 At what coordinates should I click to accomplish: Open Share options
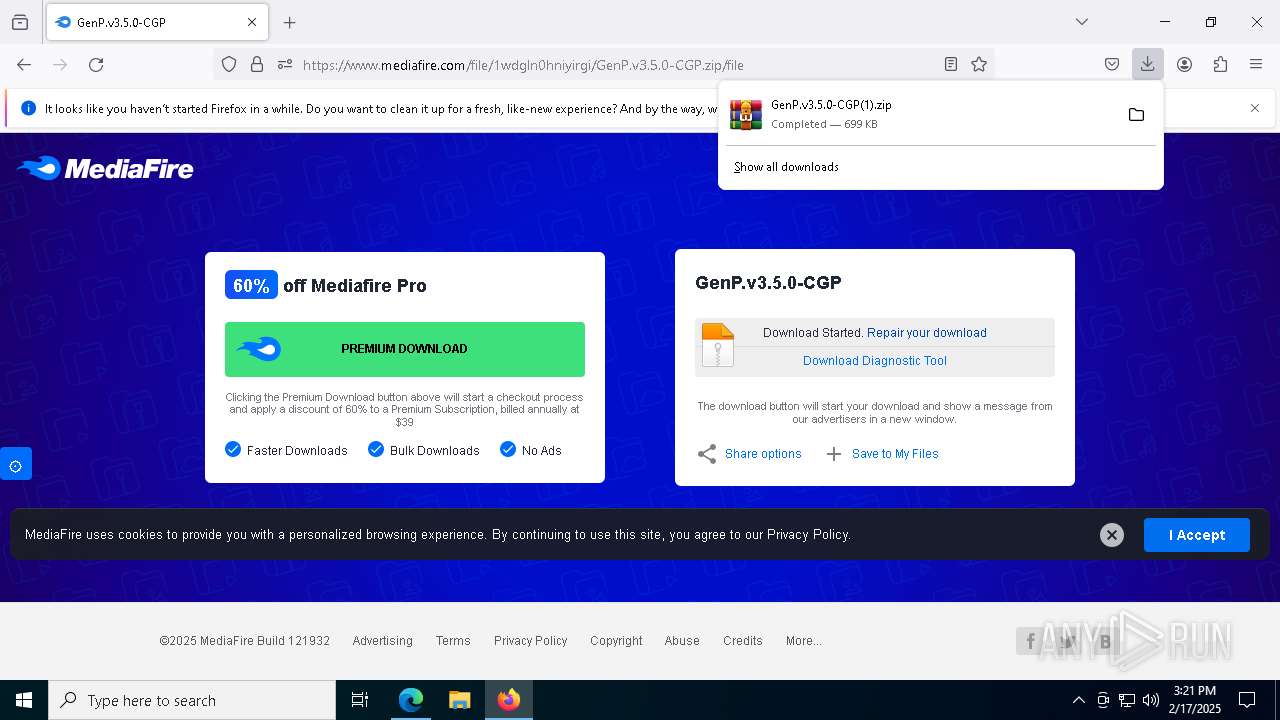coord(750,454)
